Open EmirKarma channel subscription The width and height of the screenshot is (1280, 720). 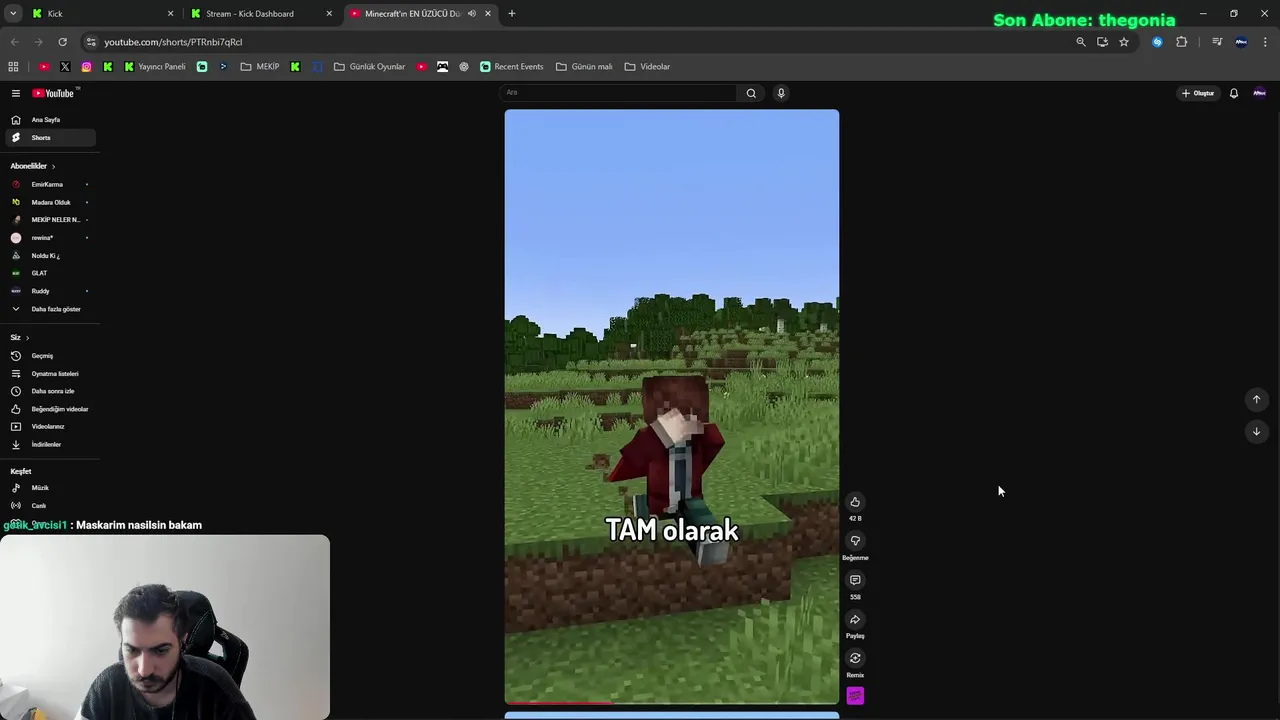(48, 184)
